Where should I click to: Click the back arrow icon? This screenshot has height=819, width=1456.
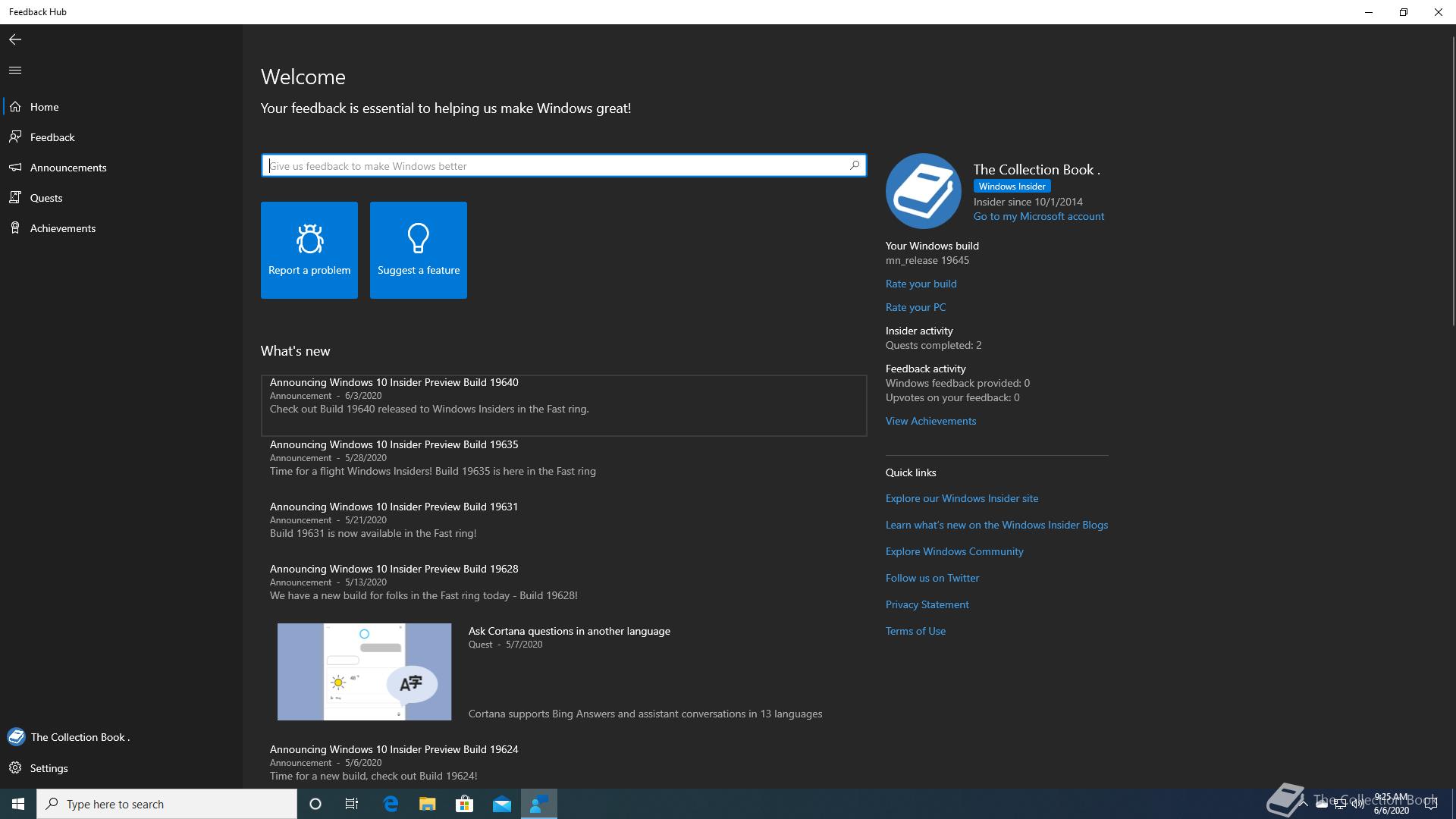pyautogui.click(x=15, y=39)
